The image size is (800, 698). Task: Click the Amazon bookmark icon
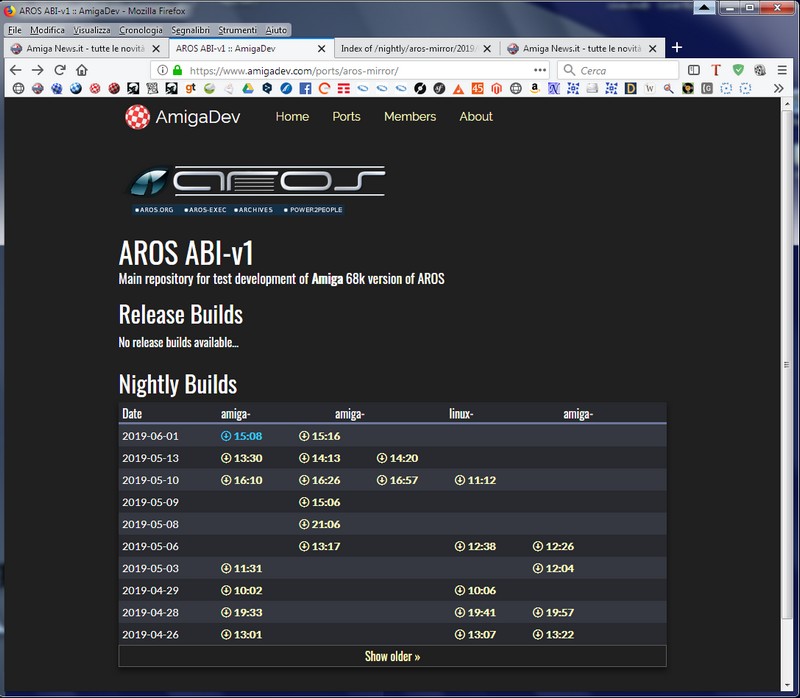(x=536, y=88)
